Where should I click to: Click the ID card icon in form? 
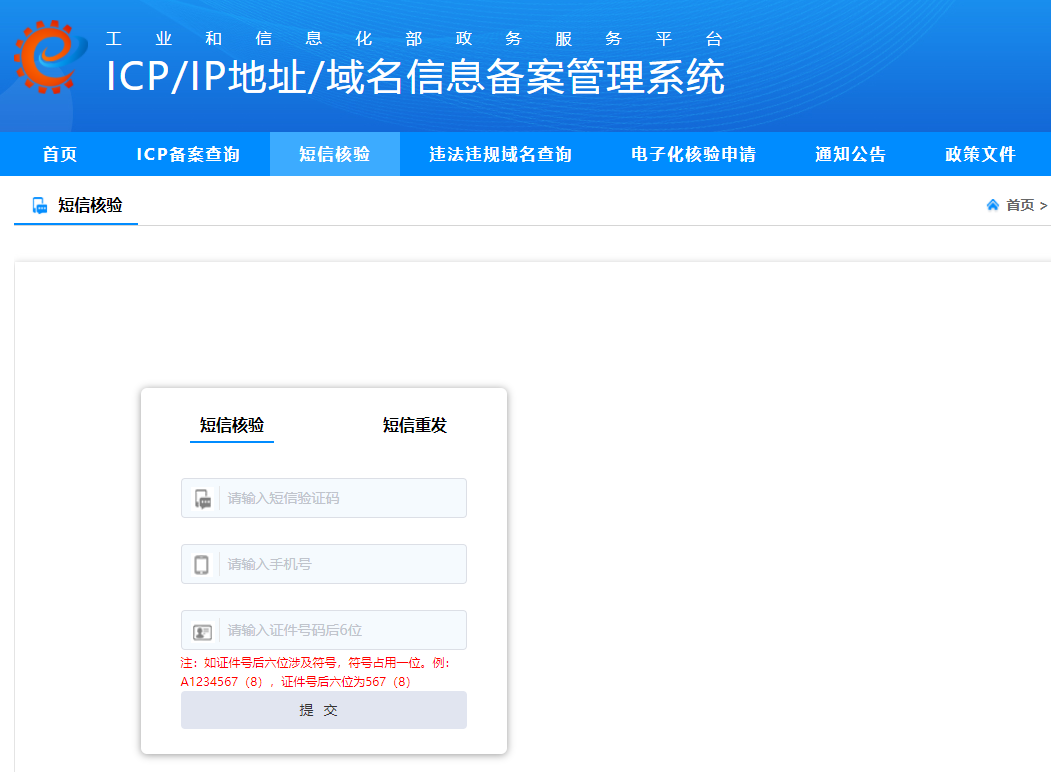tap(202, 631)
